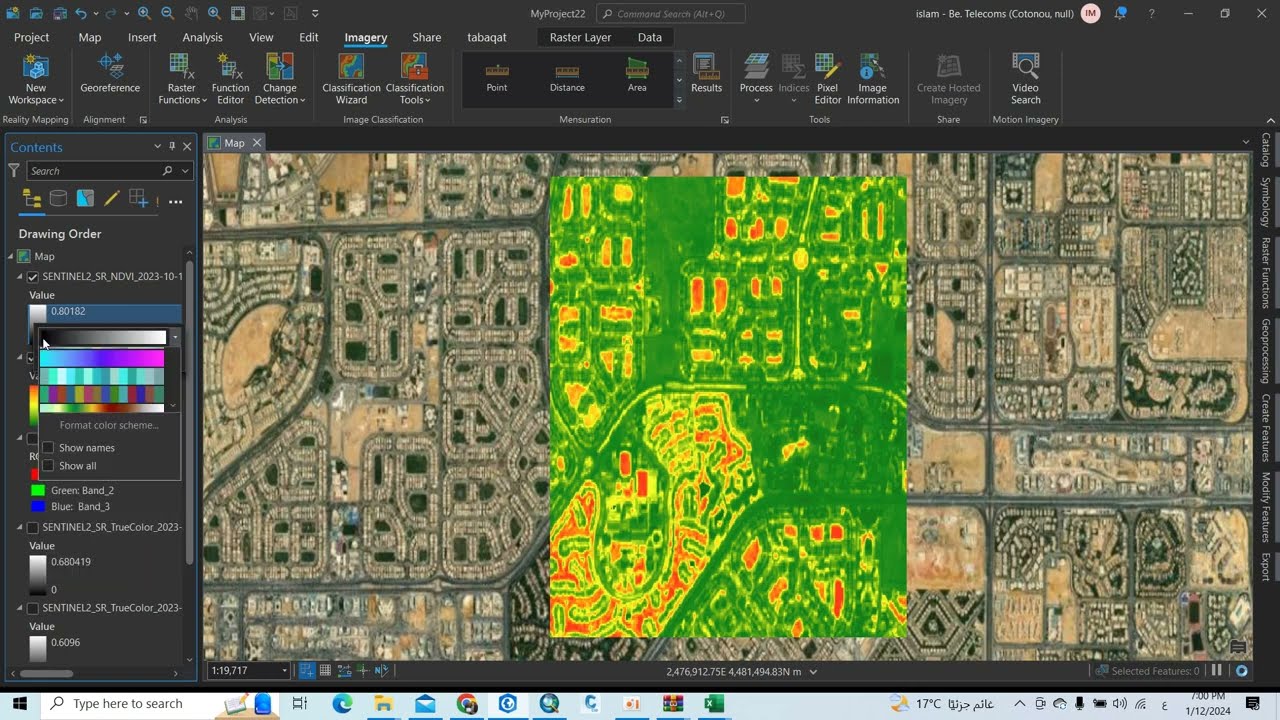
Task: List layers by drawing order icon
Action: (x=32, y=199)
